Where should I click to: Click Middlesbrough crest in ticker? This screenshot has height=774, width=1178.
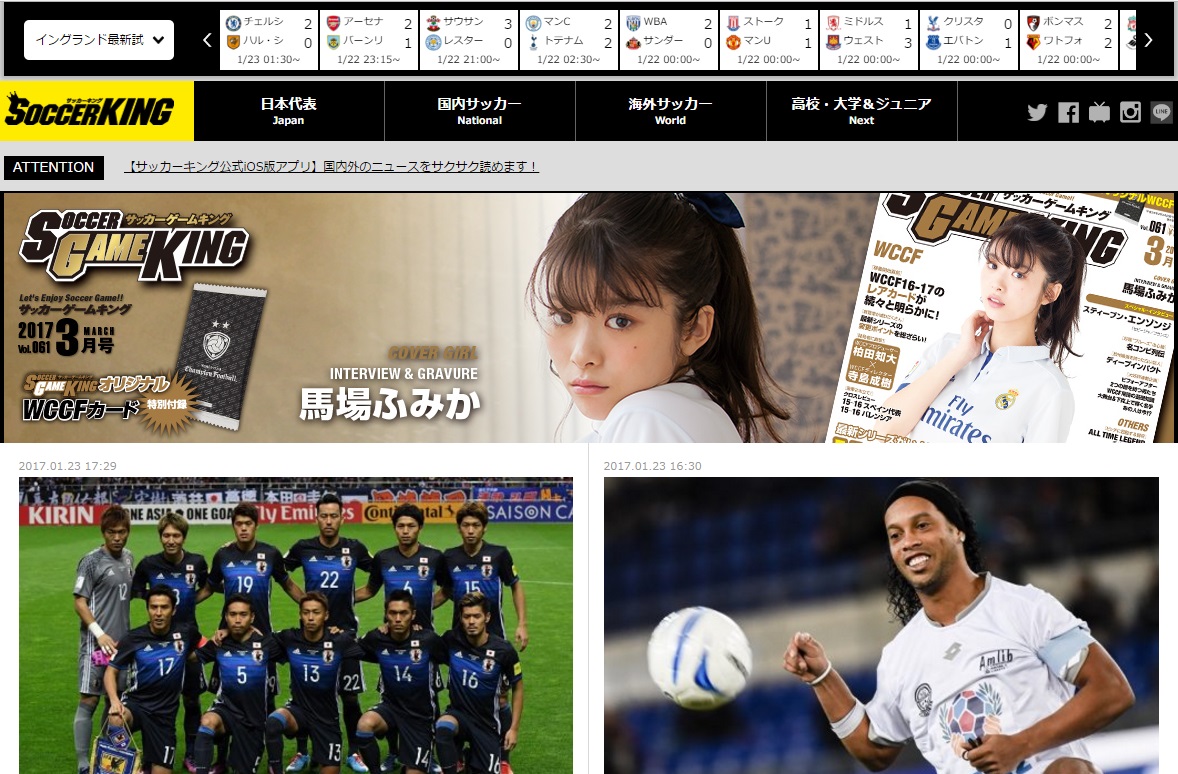tap(833, 23)
